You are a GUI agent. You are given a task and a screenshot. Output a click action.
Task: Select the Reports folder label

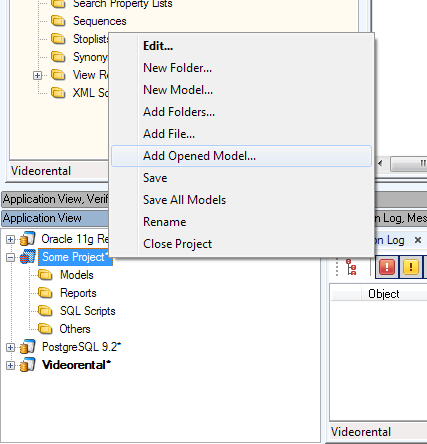(x=78, y=293)
